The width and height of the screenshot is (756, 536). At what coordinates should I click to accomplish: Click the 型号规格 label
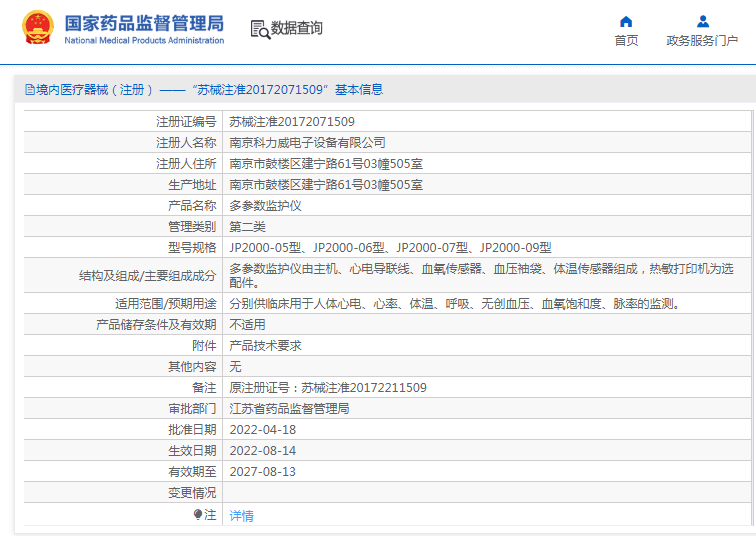(192, 248)
